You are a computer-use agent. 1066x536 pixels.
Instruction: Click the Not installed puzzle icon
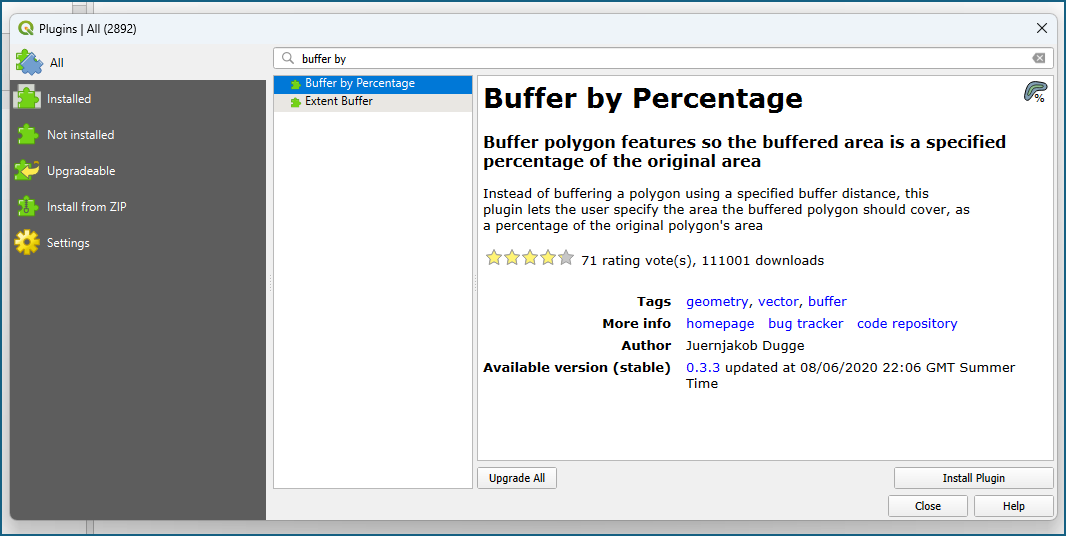tap(27, 134)
